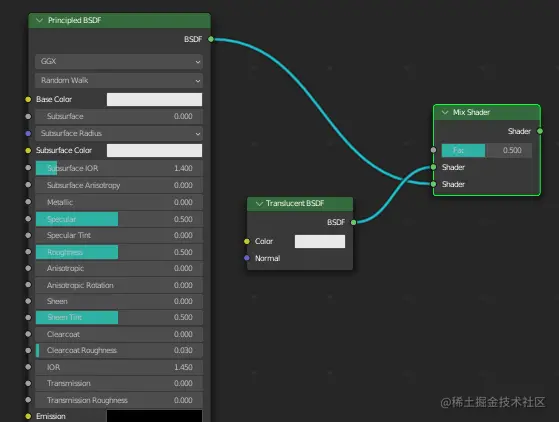Click the Metallic slider
The width and height of the screenshot is (559, 422).
click(x=119, y=202)
